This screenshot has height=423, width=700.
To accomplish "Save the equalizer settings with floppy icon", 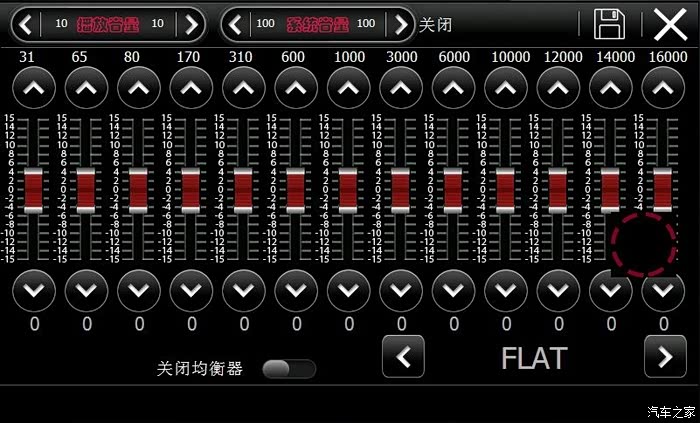I will pos(609,23).
